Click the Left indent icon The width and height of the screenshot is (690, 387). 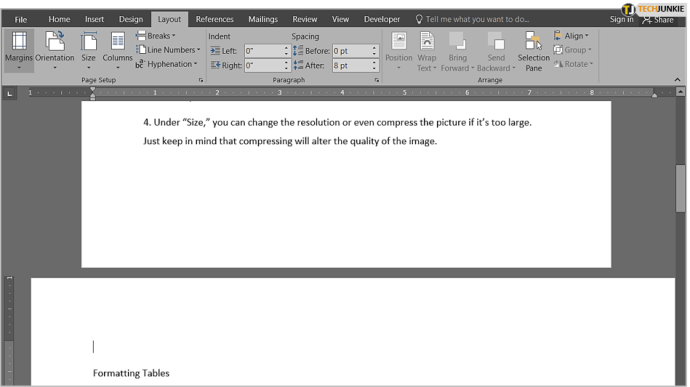point(215,51)
